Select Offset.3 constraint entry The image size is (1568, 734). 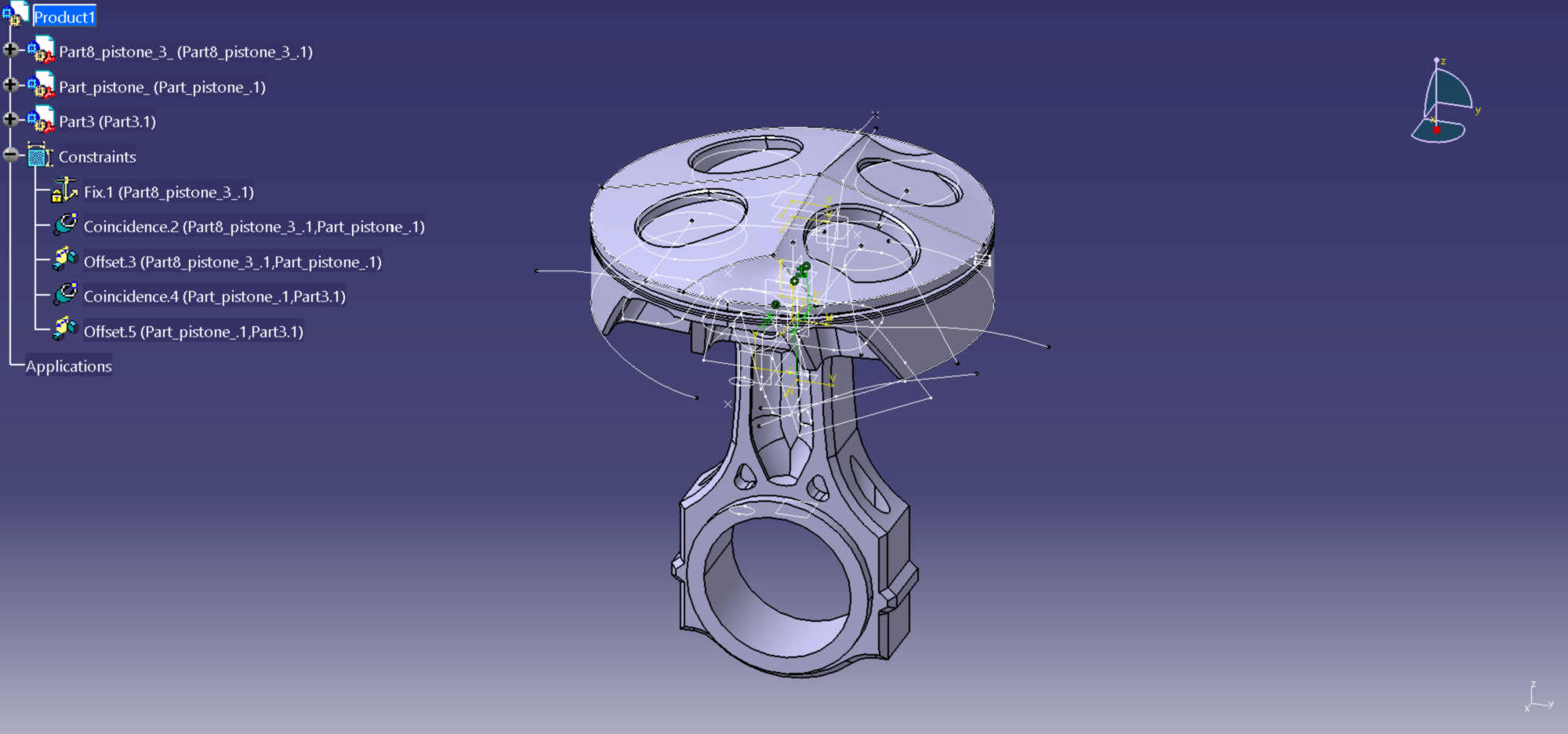pyautogui.click(x=233, y=262)
